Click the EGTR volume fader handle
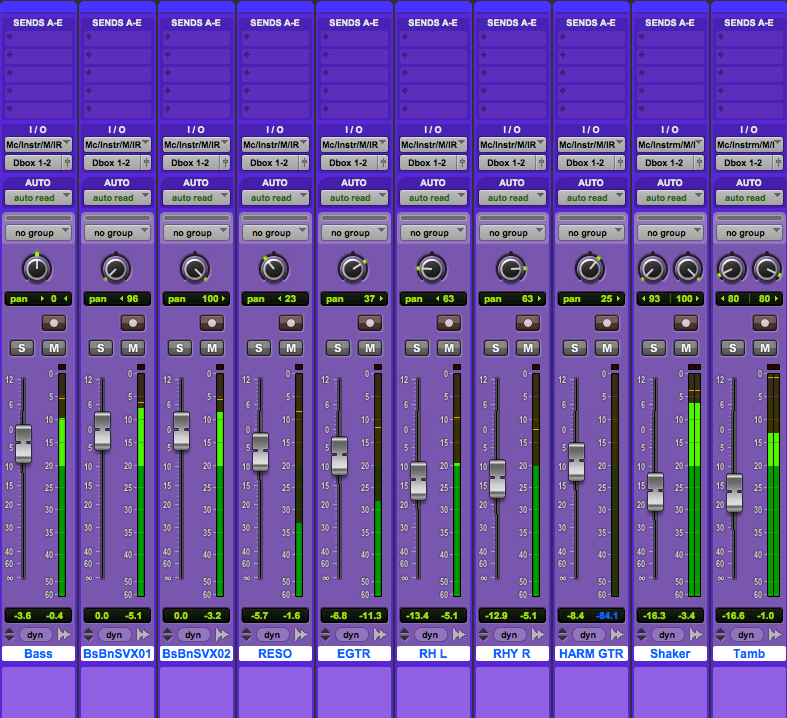The height and width of the screenshot is (718, 787). click(x=339, y=456)
